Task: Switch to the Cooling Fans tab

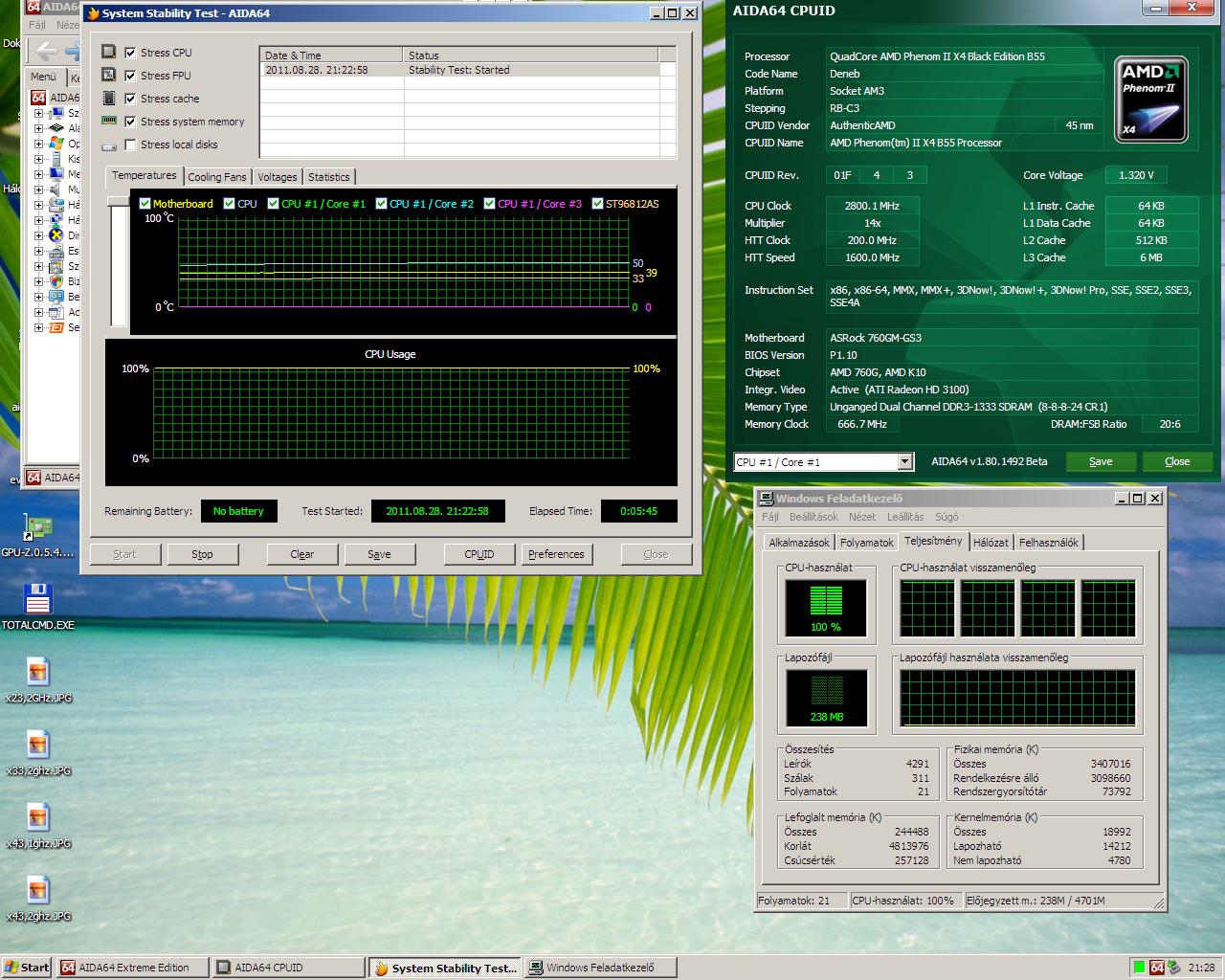Action: click(216, 177)
